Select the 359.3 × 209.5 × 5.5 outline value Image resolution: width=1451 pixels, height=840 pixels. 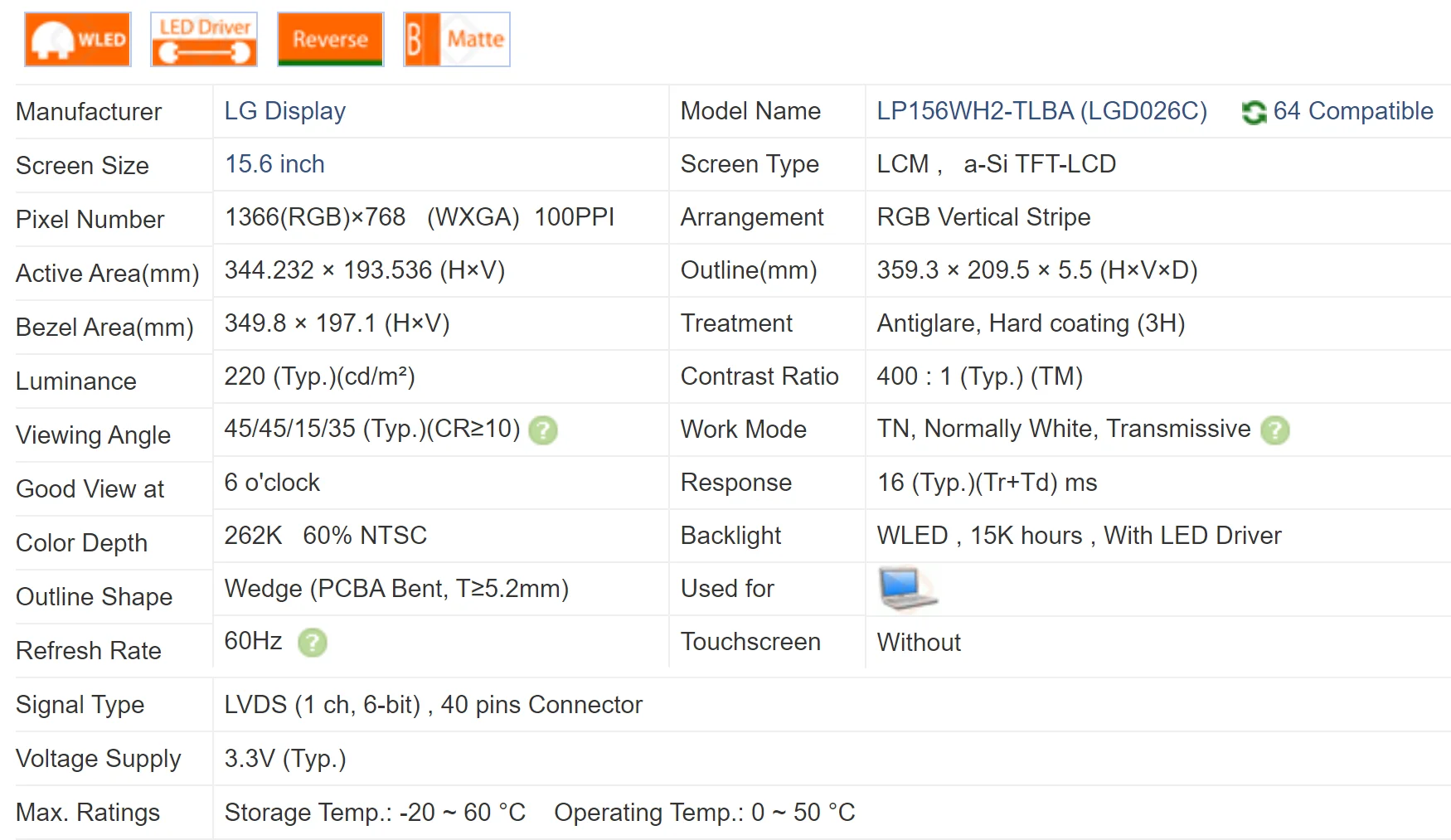[x=1037, y=269]
